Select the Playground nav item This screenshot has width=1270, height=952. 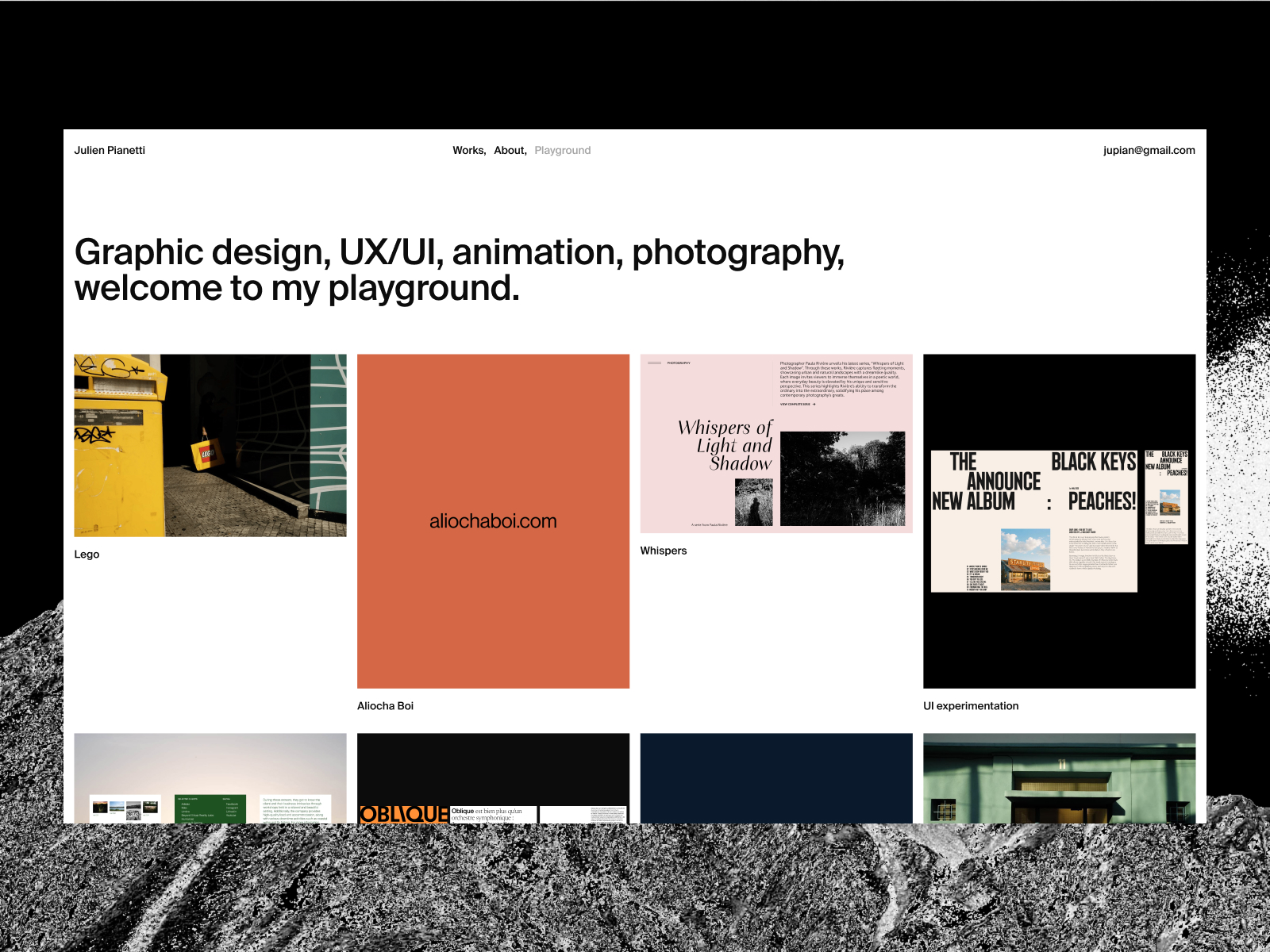point(563,150)
